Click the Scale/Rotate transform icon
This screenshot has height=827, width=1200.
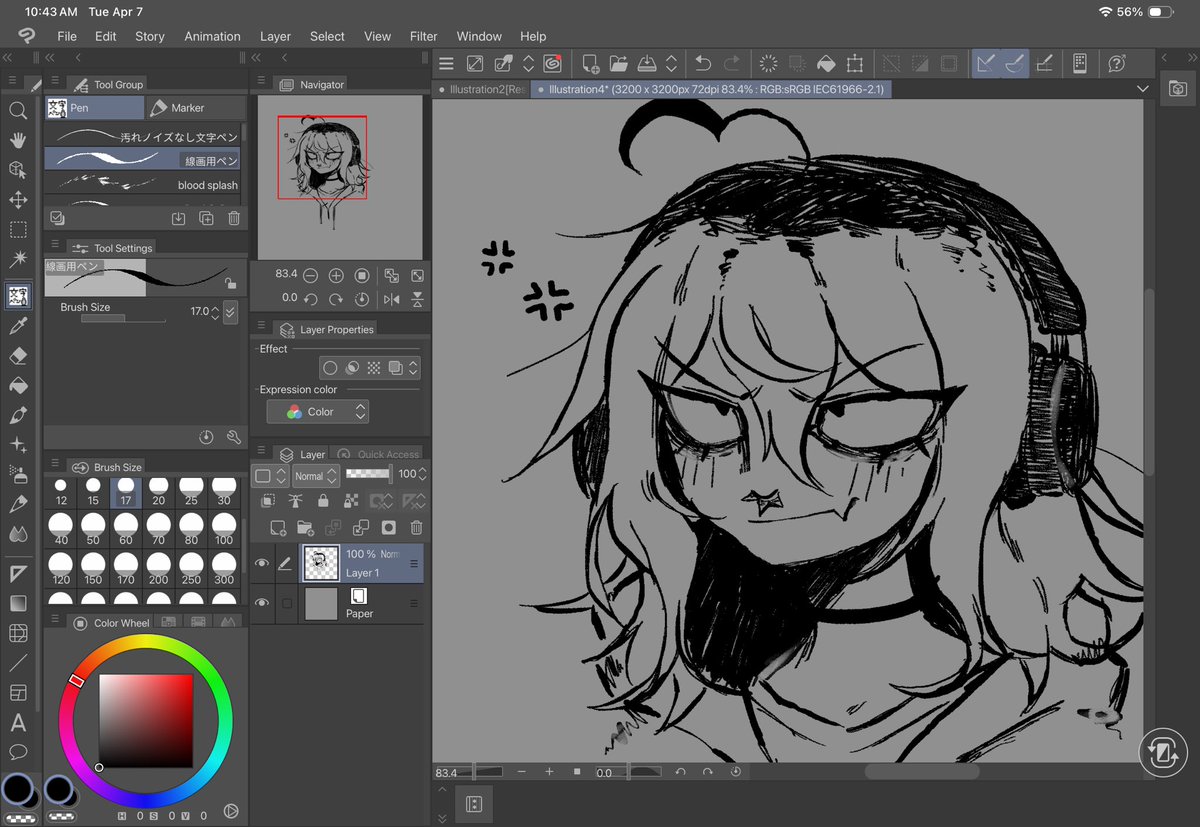[x=855, y=63]
